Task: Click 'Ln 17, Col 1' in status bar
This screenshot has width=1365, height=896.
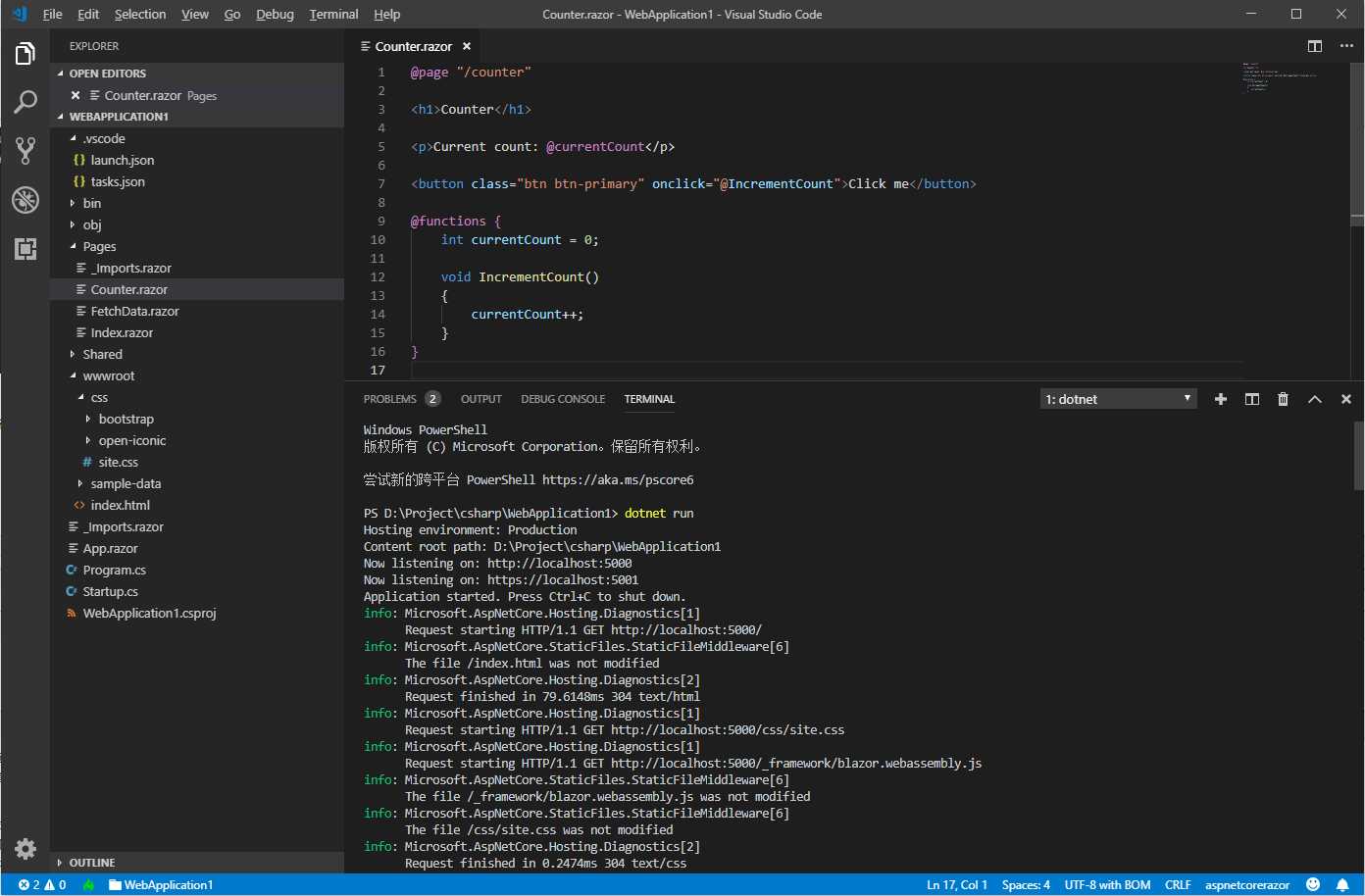Action: (x=957, y=884)
